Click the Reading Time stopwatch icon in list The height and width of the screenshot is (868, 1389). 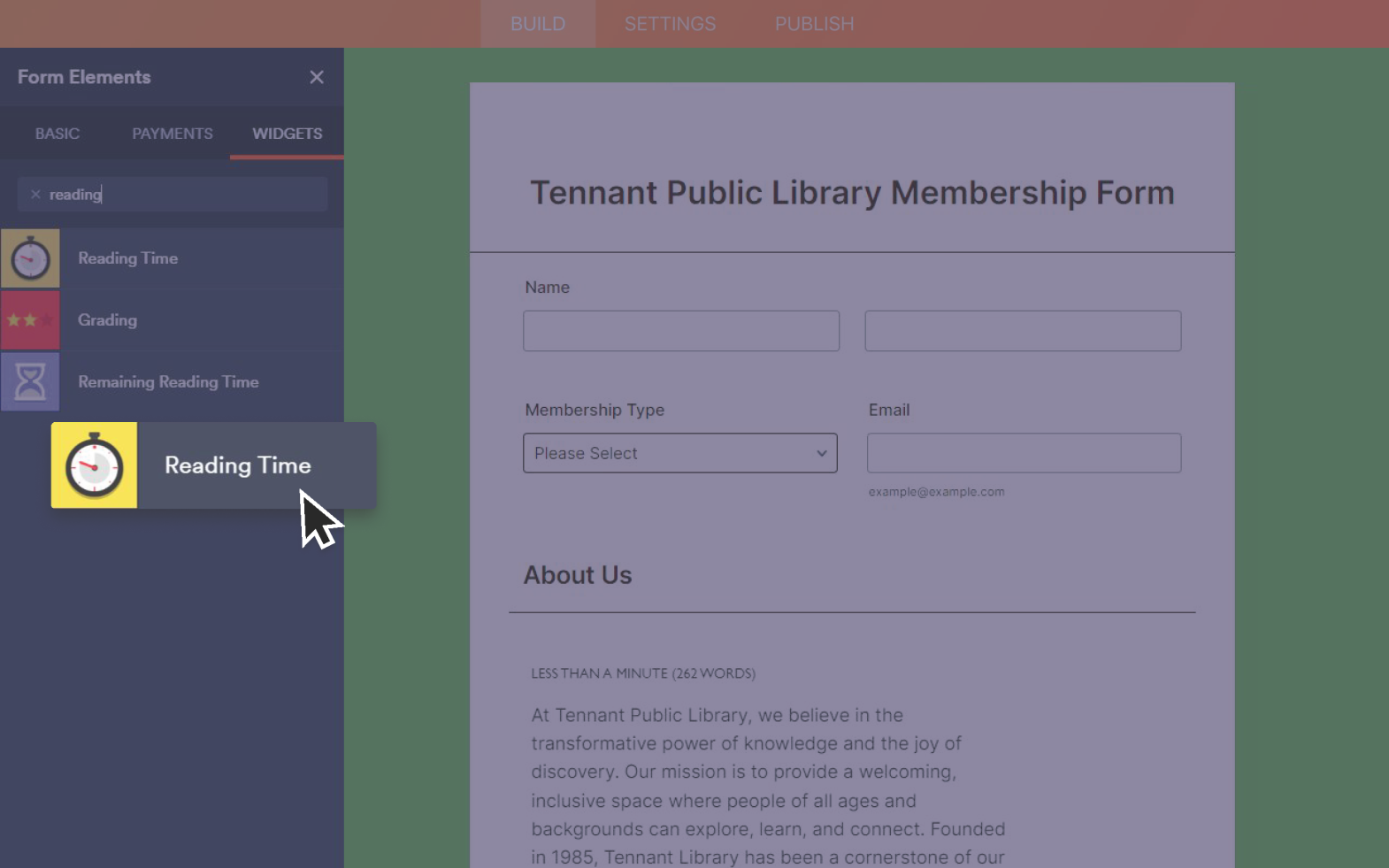[30, 258]
